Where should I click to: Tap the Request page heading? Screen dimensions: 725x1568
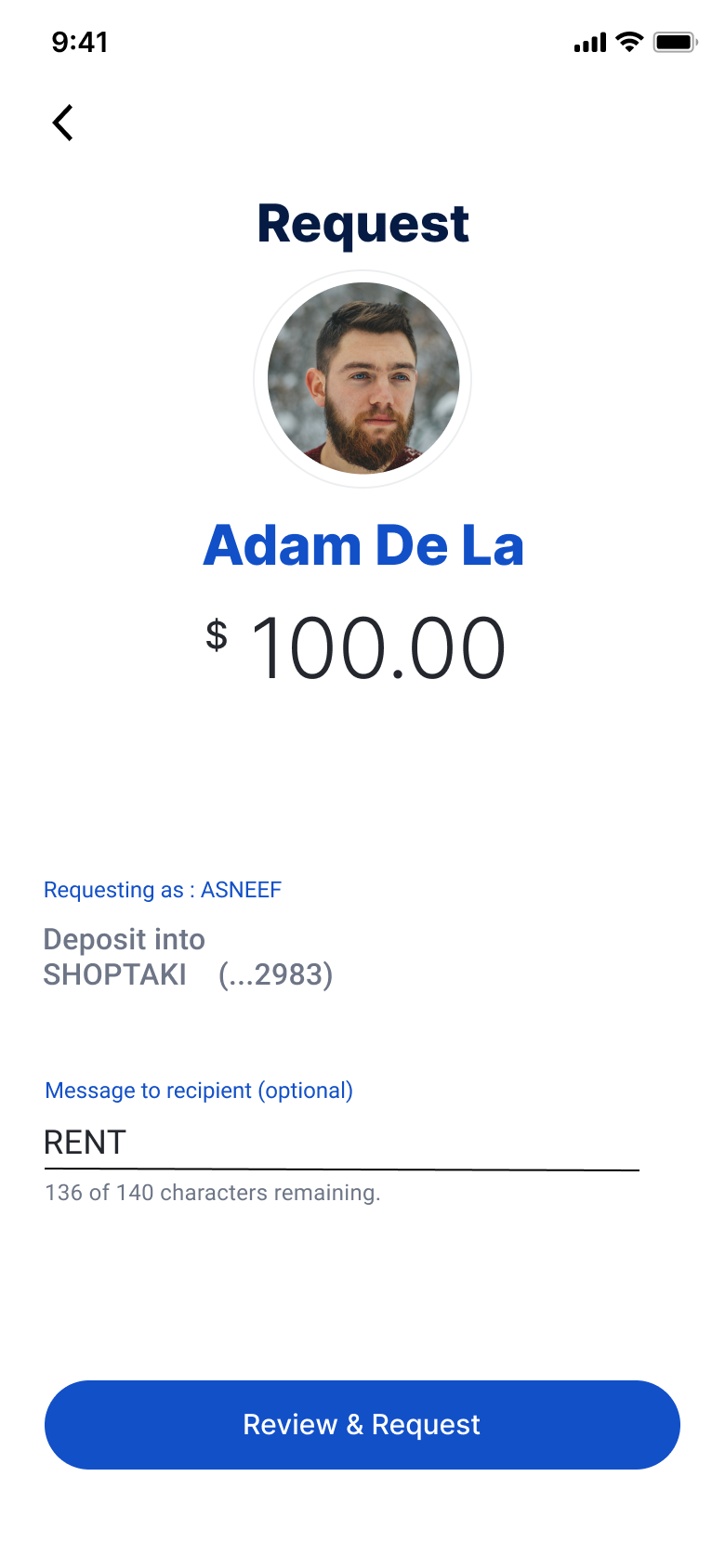tap(362, 224)
